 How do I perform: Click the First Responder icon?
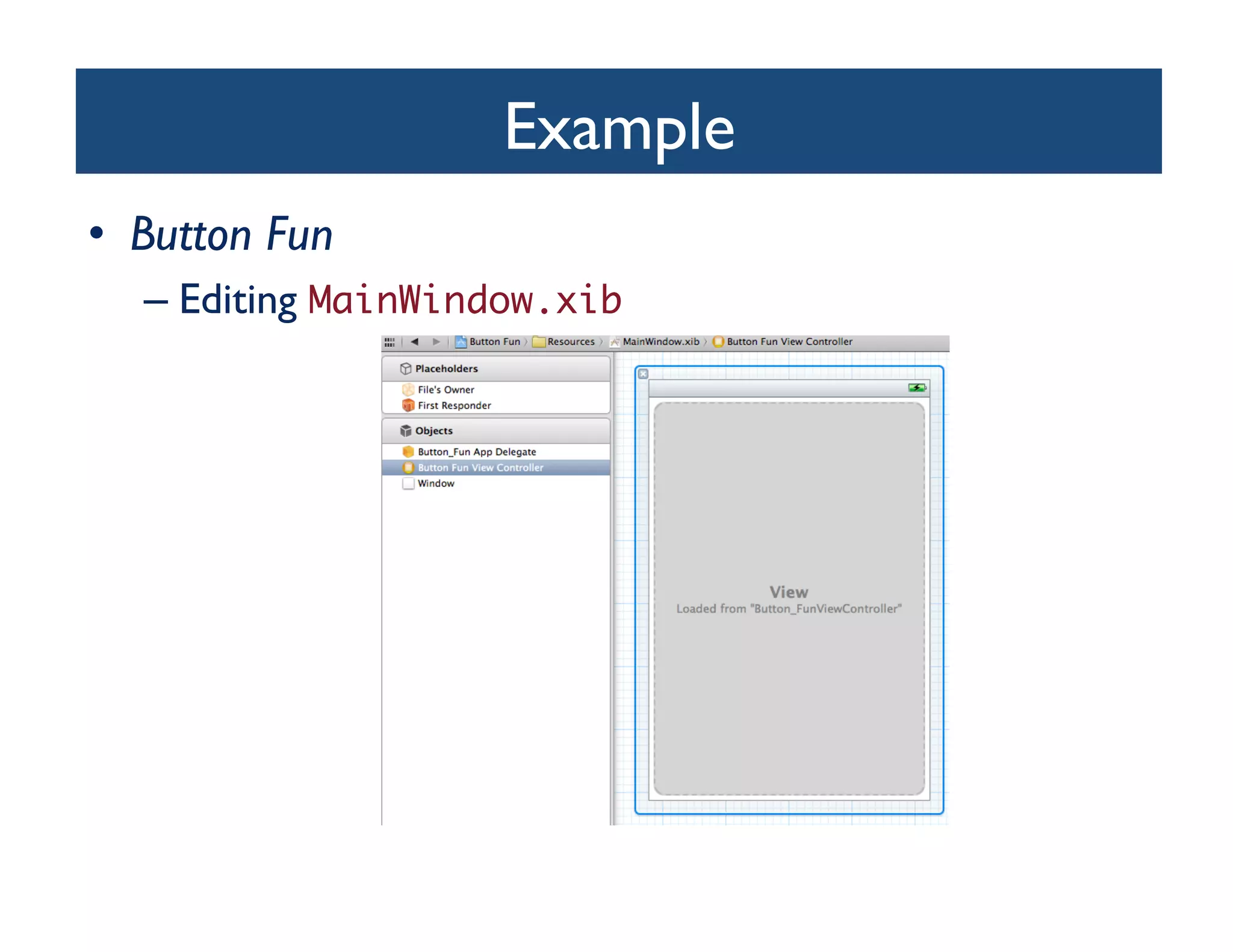pos(408,406)
